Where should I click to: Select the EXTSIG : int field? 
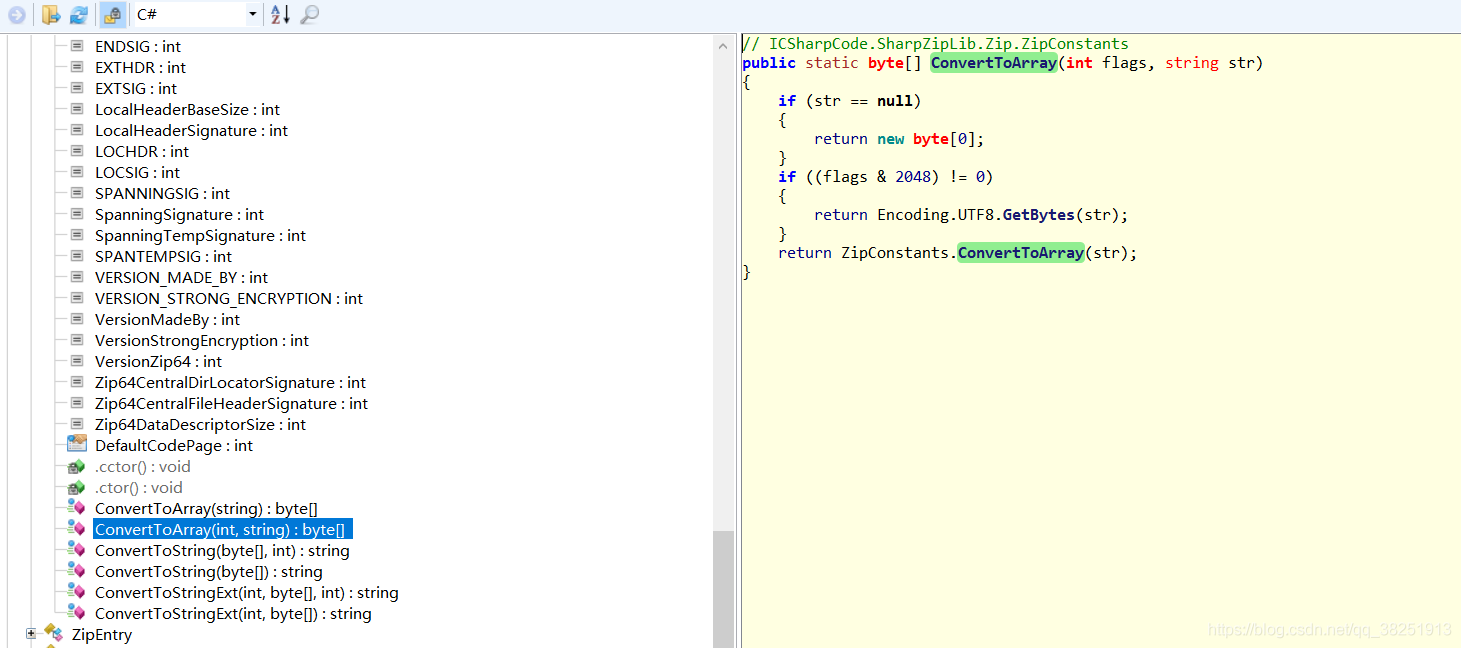point(136,88)
